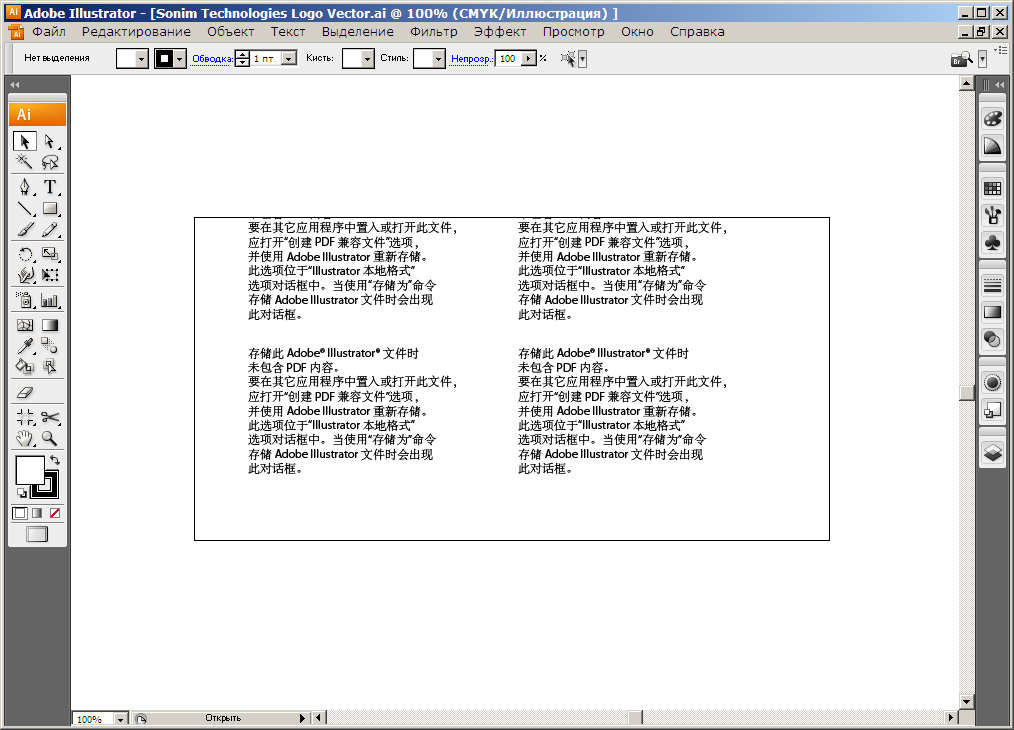Screen dimensions: 1014x730
Task: Open the Symbols panel (club icon)
Action: pos(992,242)
